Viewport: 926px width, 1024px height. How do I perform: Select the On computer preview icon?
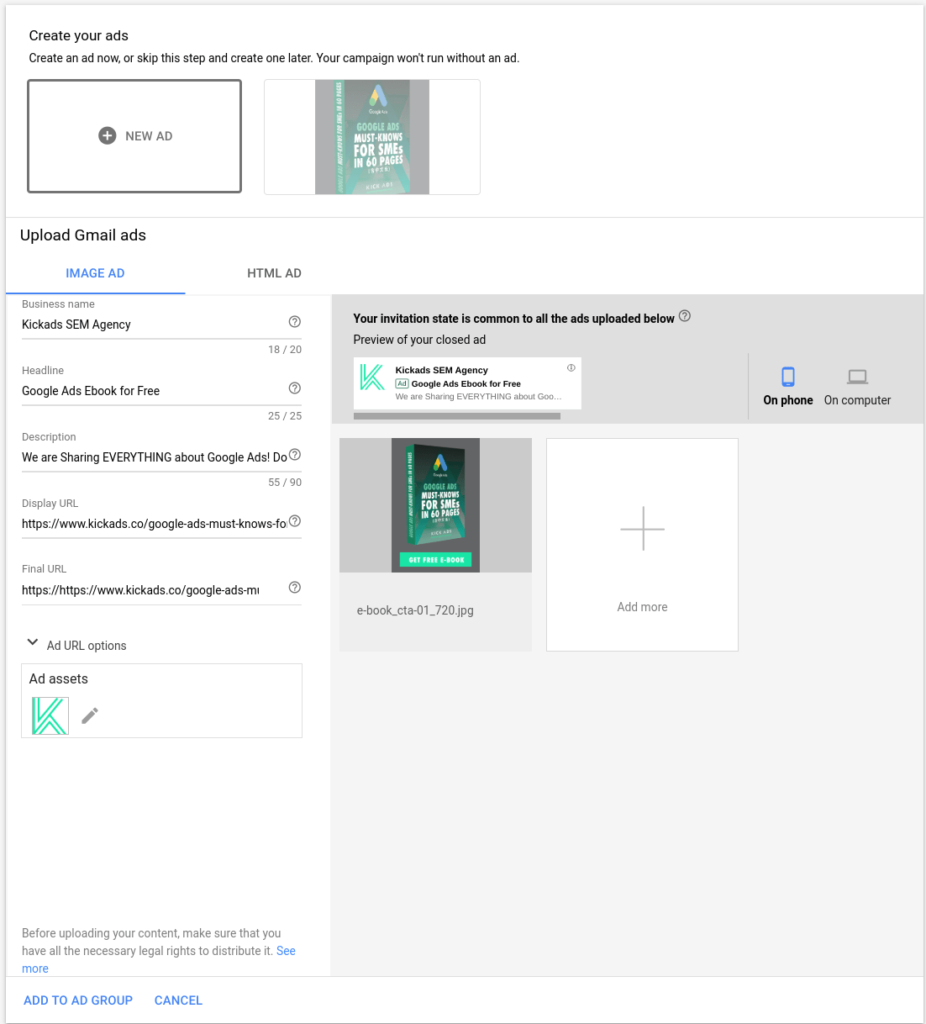[857, 376]
